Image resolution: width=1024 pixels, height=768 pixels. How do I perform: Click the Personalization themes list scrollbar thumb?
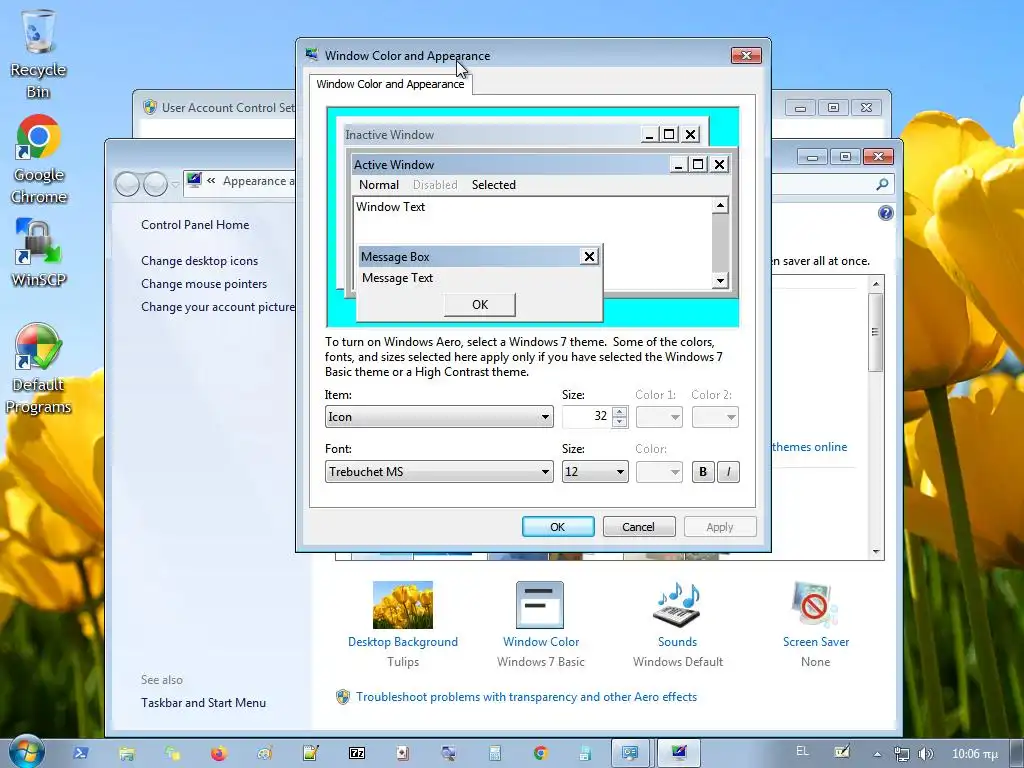click(x=876, y=332)
